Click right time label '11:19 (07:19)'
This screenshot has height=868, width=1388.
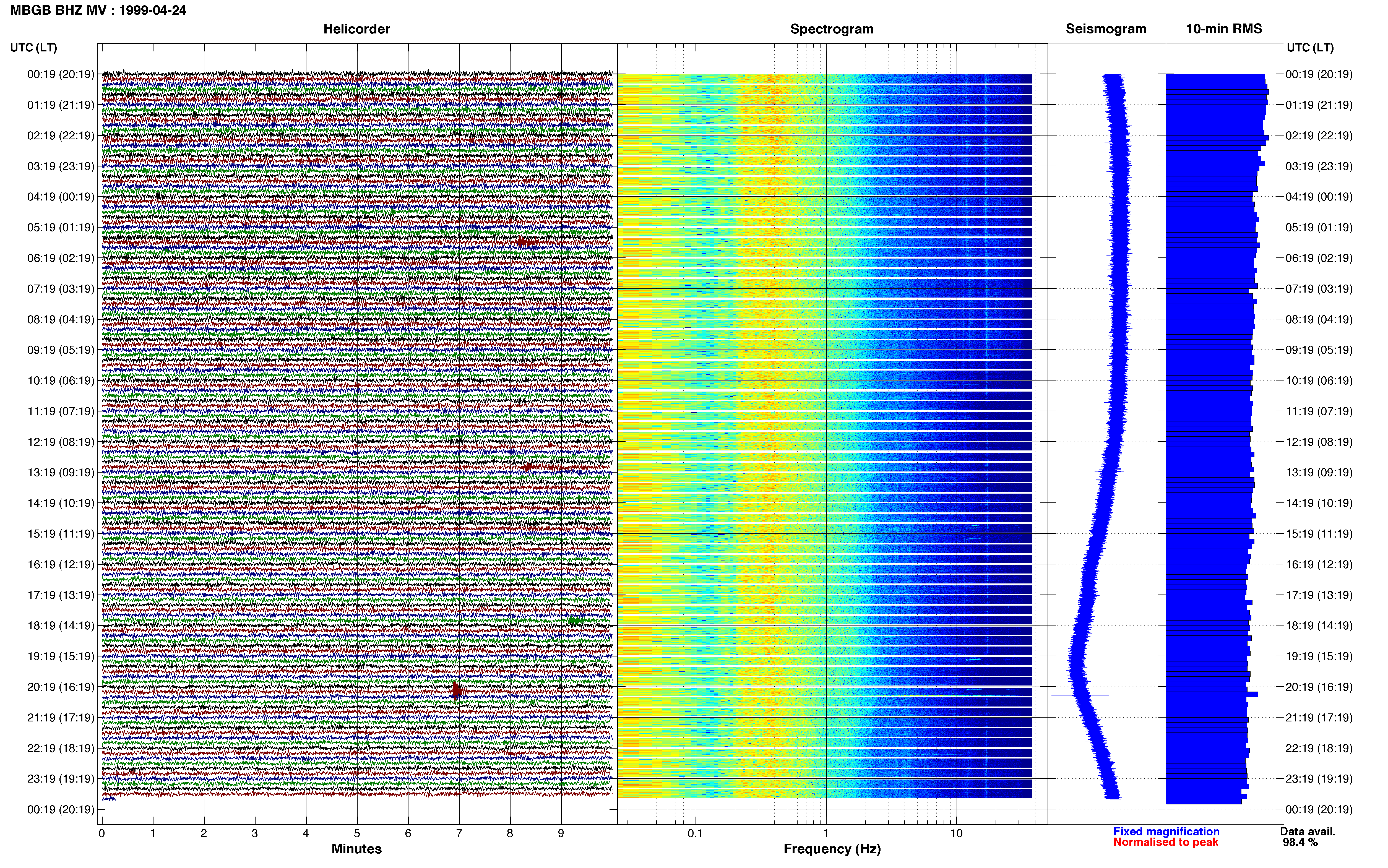[x=1319, y=412]
